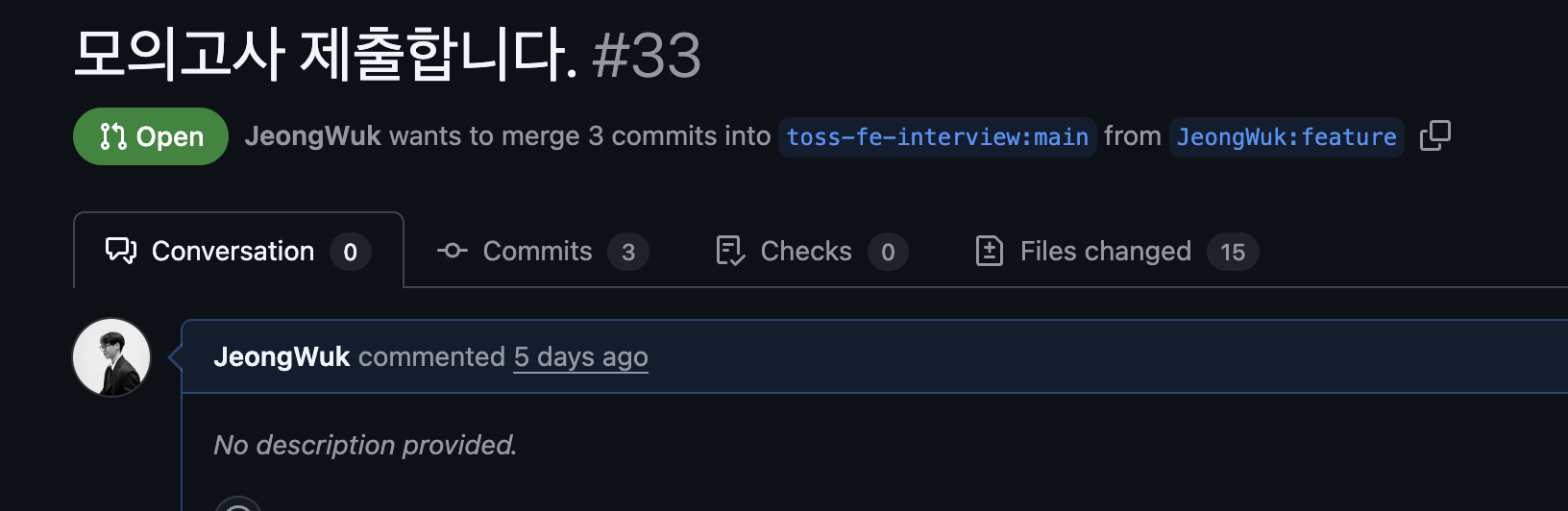Click the Checks checklist icon
The image size is (1568, 511).
click(731, 251)
